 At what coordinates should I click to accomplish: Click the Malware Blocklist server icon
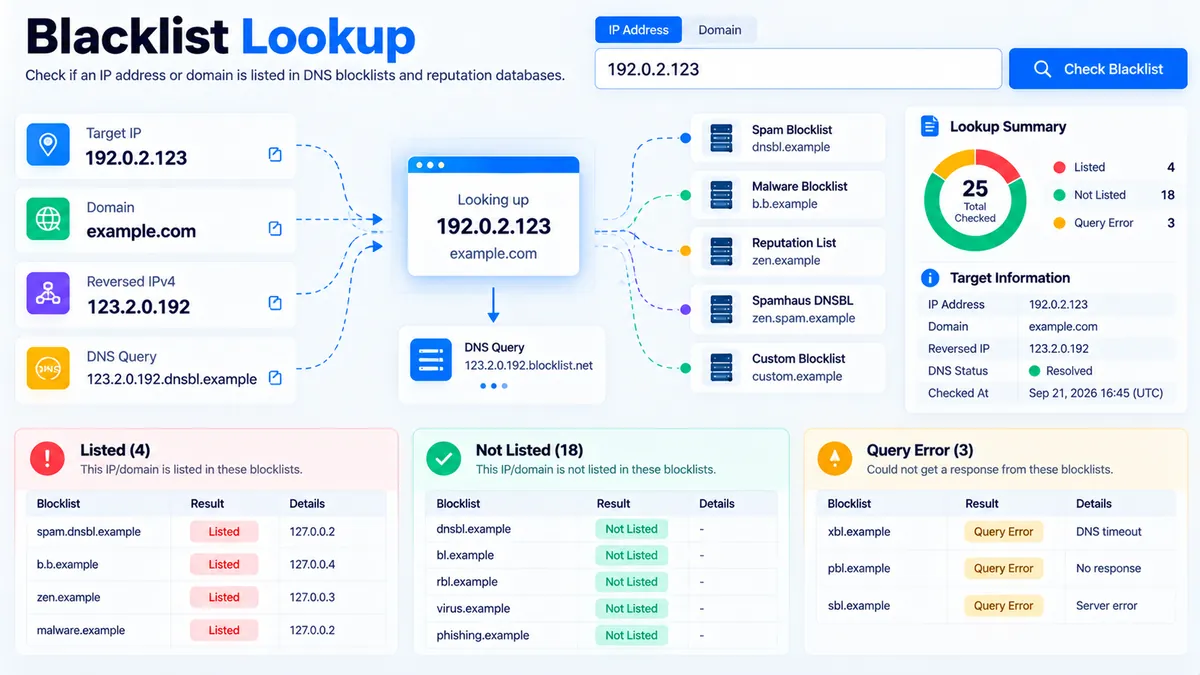coord(721,195)
